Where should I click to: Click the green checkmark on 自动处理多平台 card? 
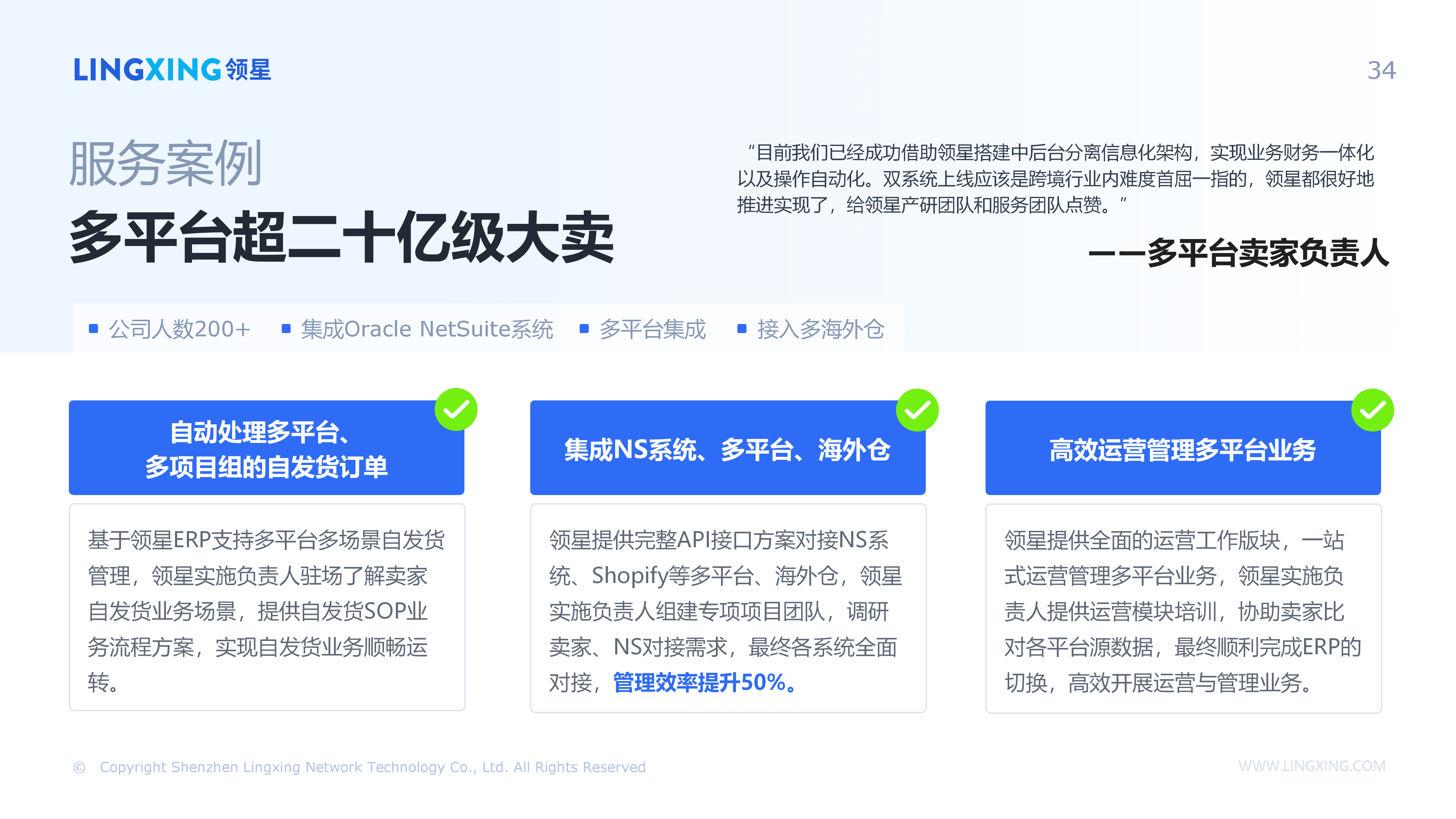[456, 410]
